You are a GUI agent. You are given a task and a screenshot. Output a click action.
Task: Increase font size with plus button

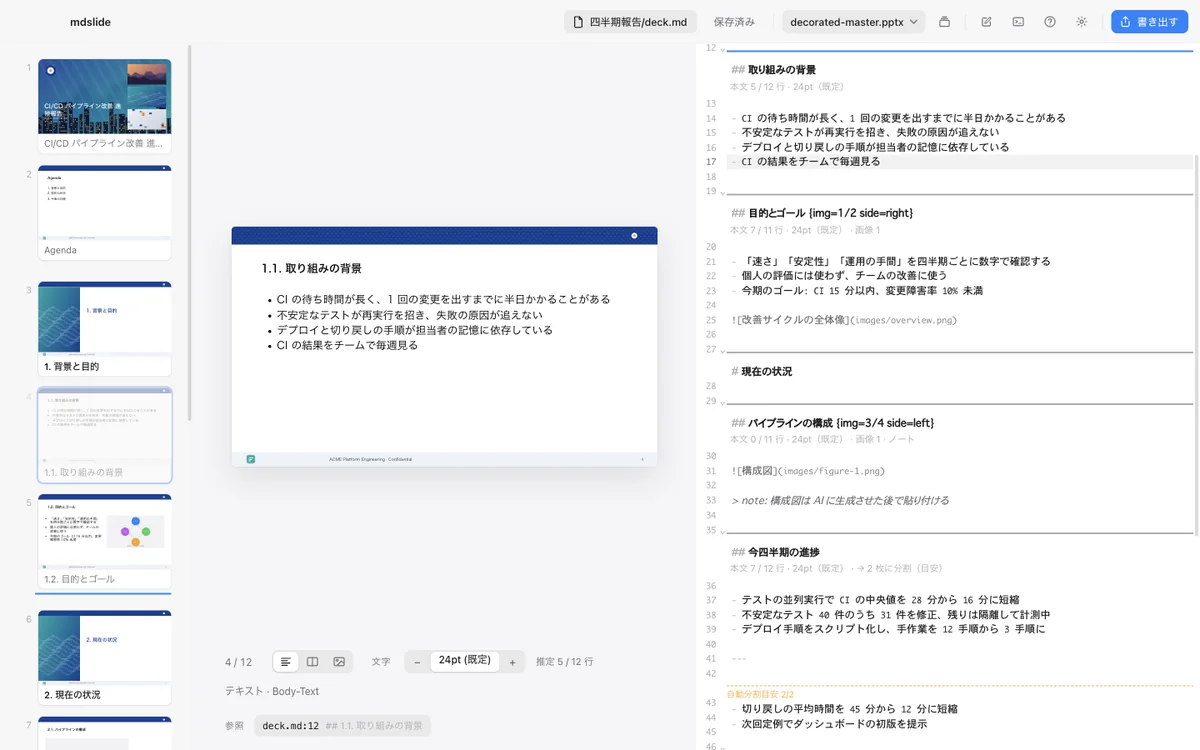(512, 662)
